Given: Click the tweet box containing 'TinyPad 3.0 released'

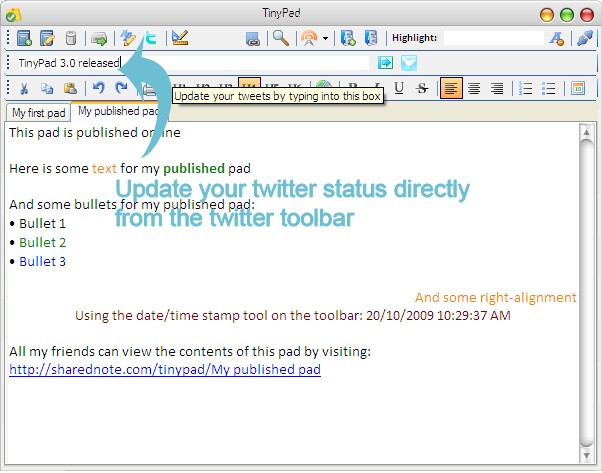Looking at the screenshot, I should pos(193,63).
